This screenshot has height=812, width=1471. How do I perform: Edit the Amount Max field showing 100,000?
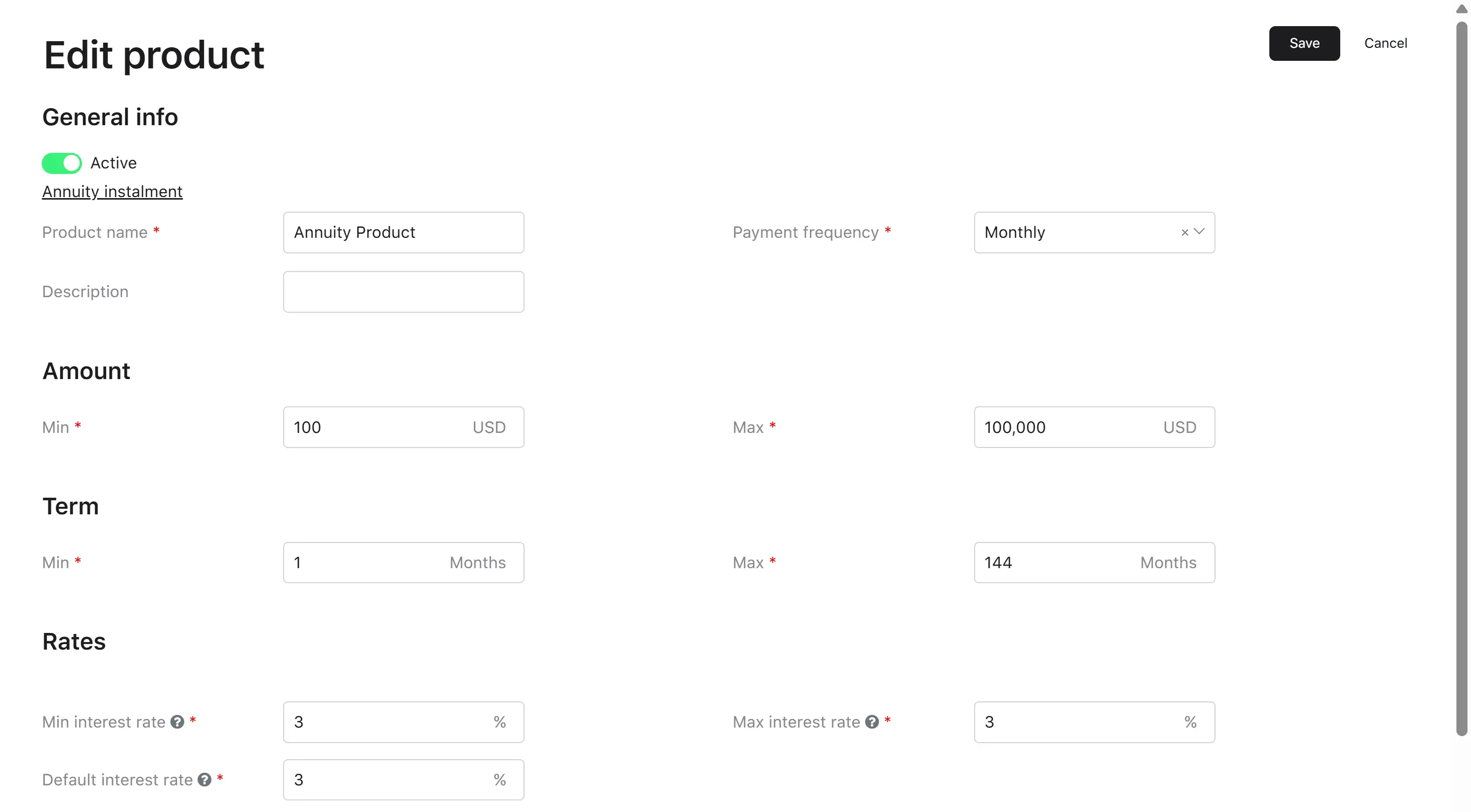[x=1094, y=427]
